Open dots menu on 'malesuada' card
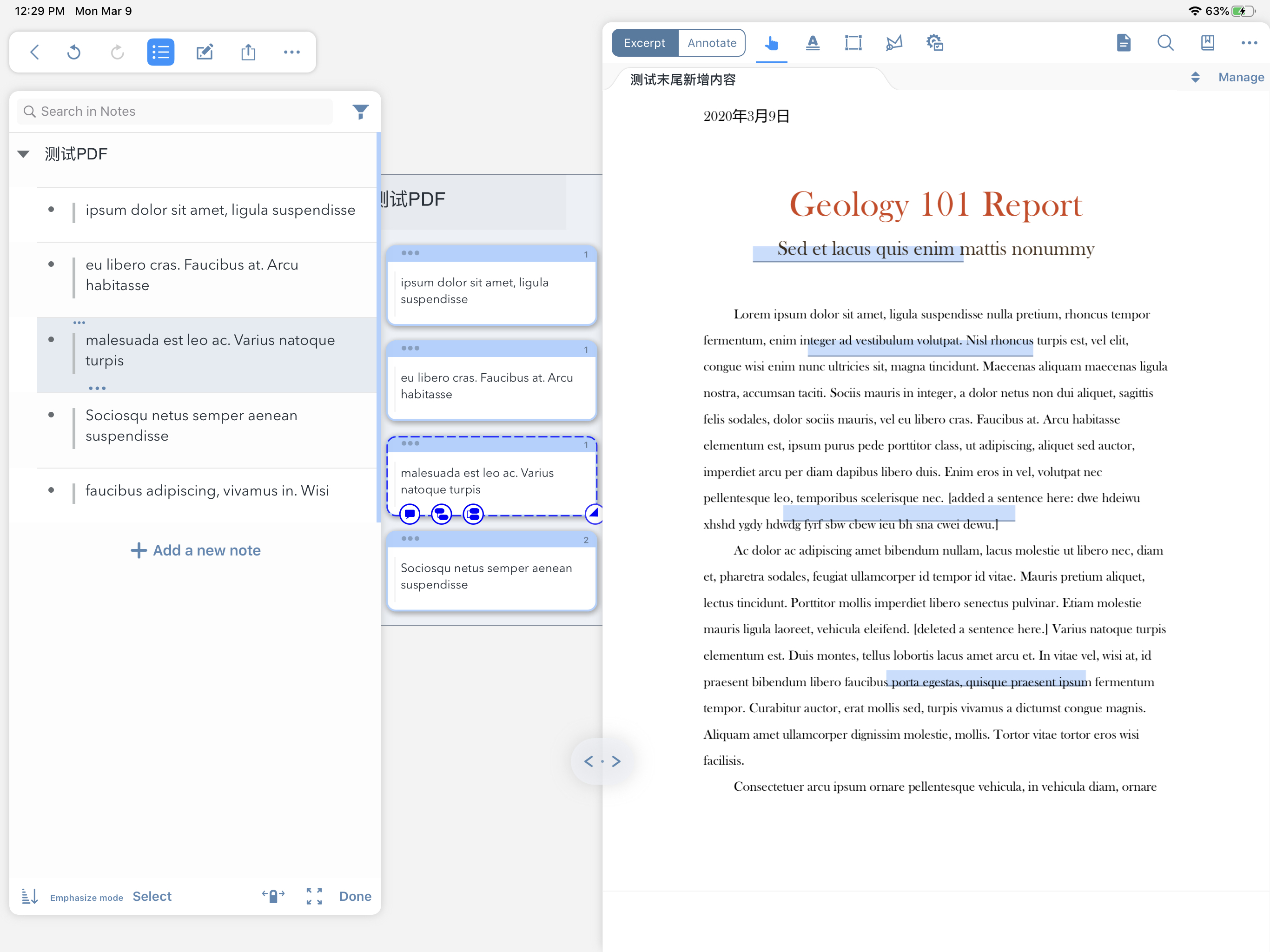Image resolution: width=1270 pixels, height=952 pixels. [410, 443]
